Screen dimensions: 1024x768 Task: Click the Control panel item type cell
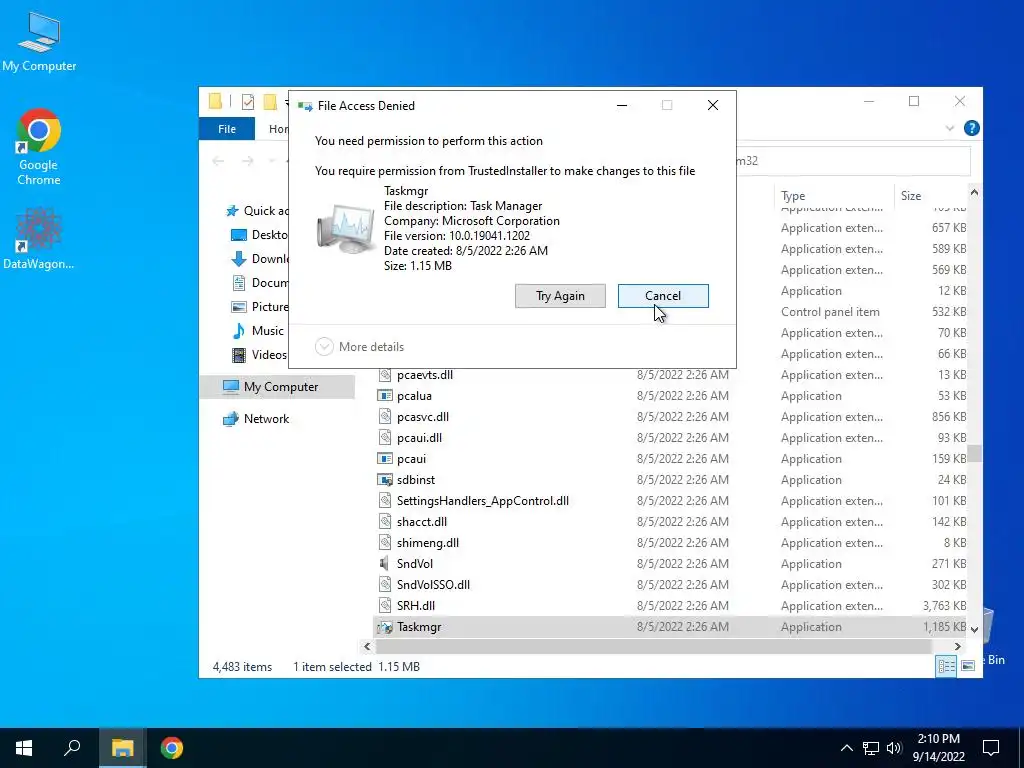coord(830,312)
